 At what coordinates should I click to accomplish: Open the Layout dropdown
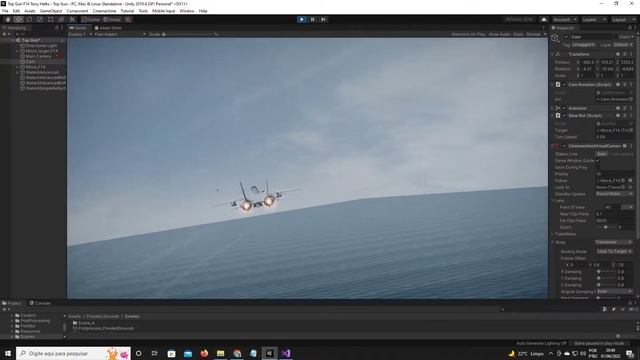coord(623,20)
